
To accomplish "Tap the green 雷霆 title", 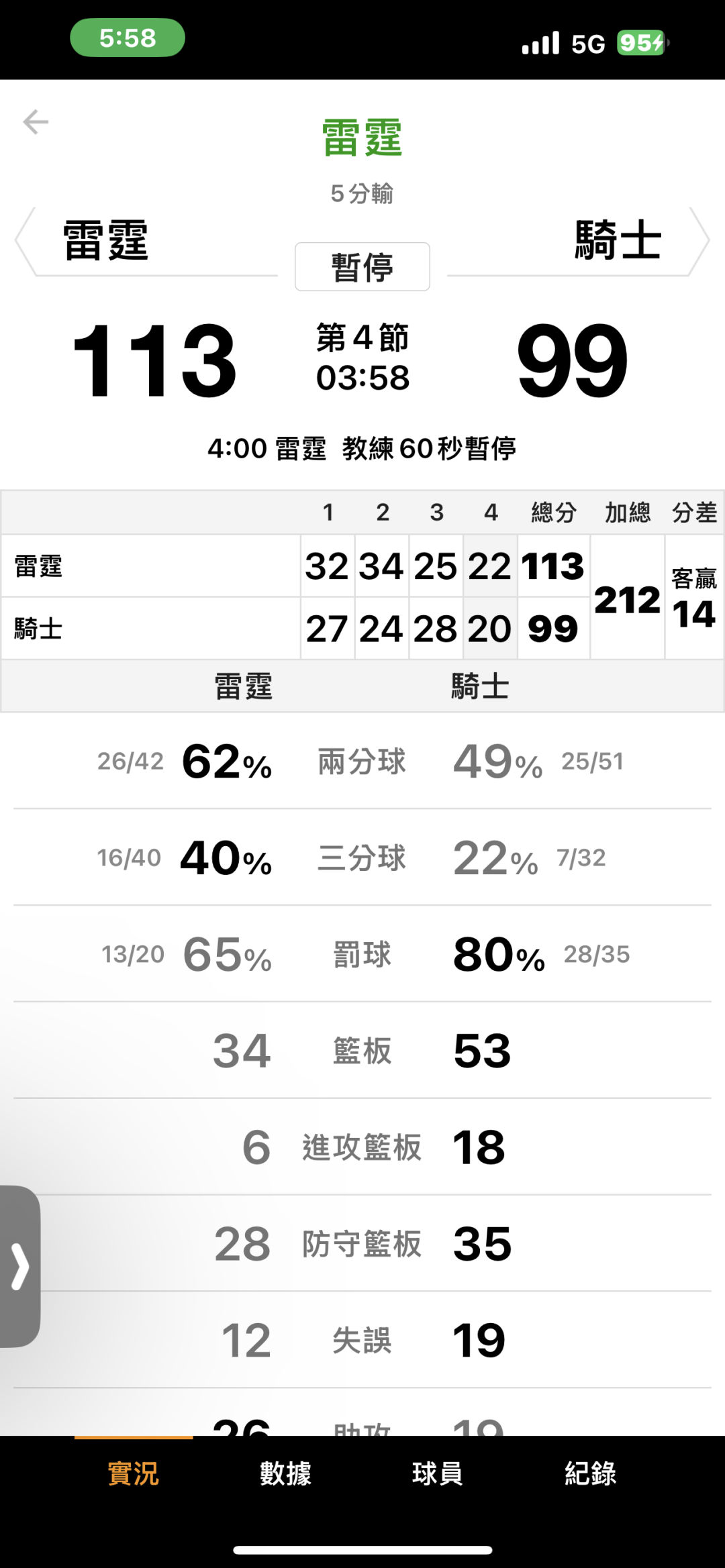I will [362, 138].
